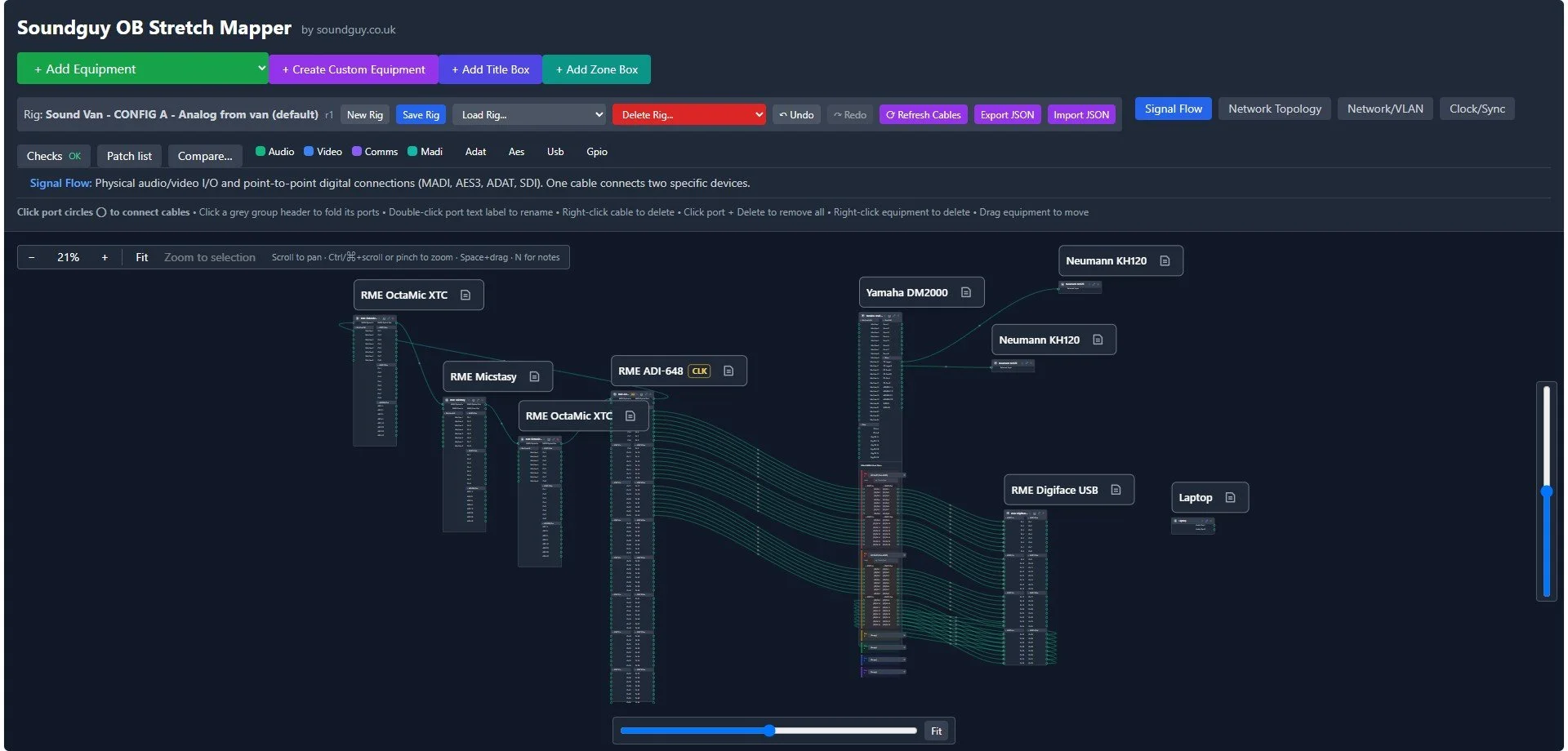Open notes icon on Yamaha DM2000 node
The height and width of the screenshot is (751, 1568).
click(966, 292)
